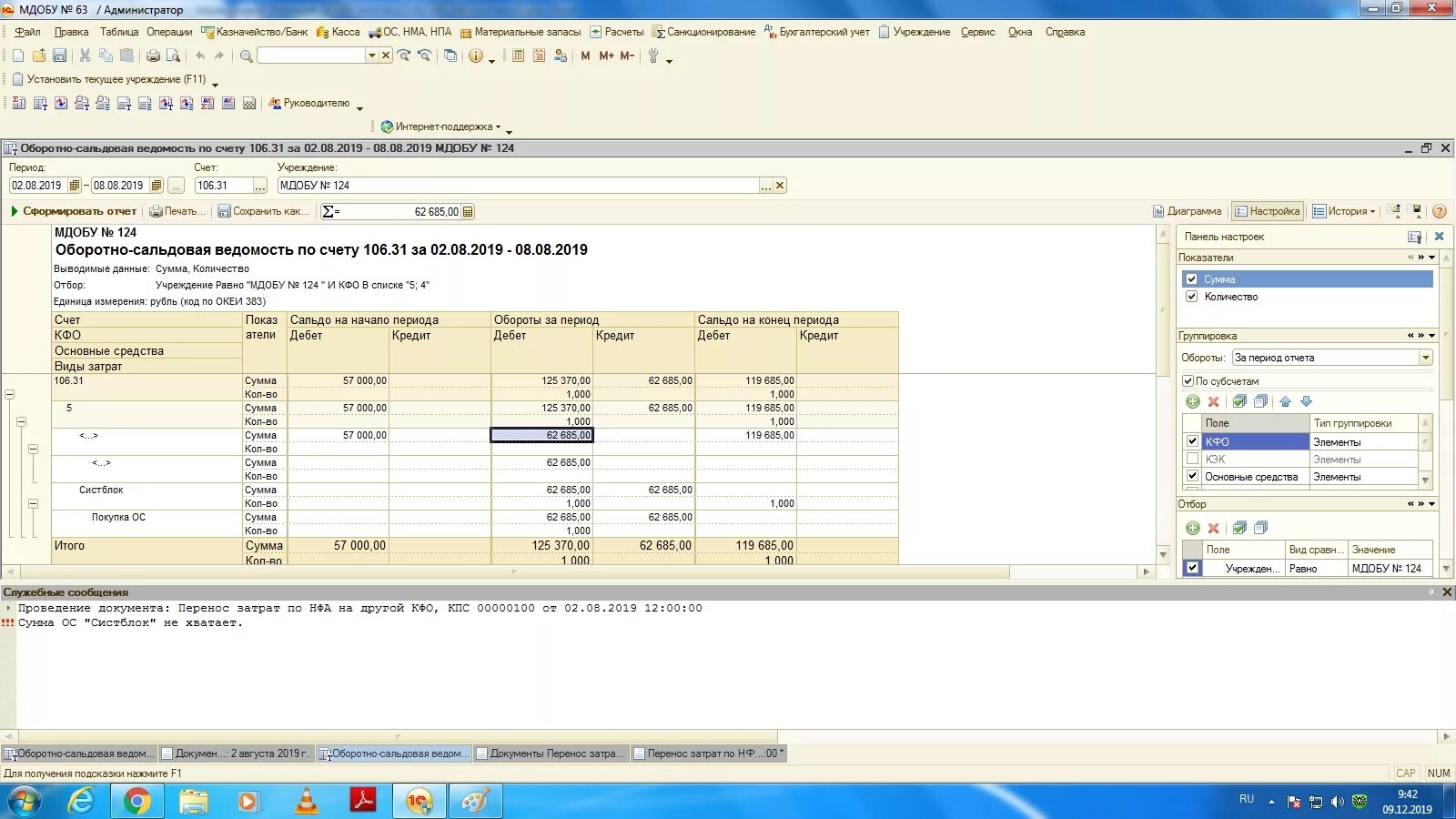Click the Учреждение field МДОБУ № 124
Screen dimensions: 1456x819
click(x=518, y=186)
